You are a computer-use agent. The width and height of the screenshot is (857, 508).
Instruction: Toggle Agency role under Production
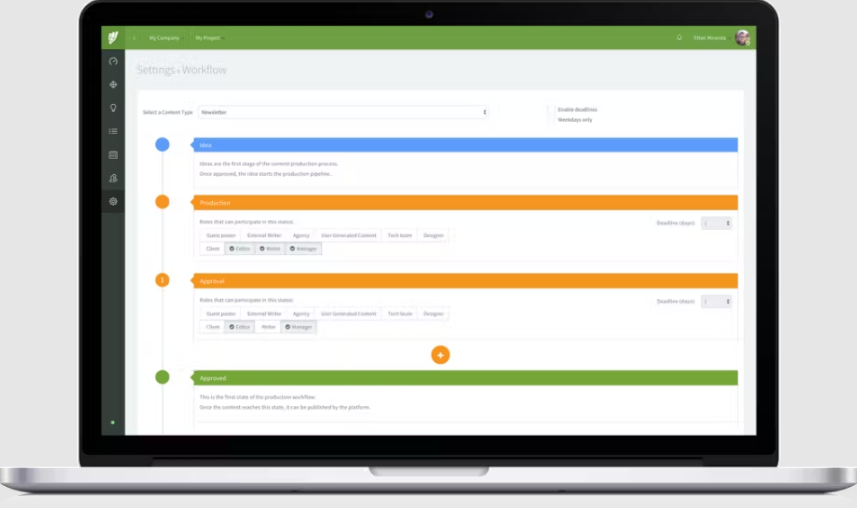tap(301, 236)
